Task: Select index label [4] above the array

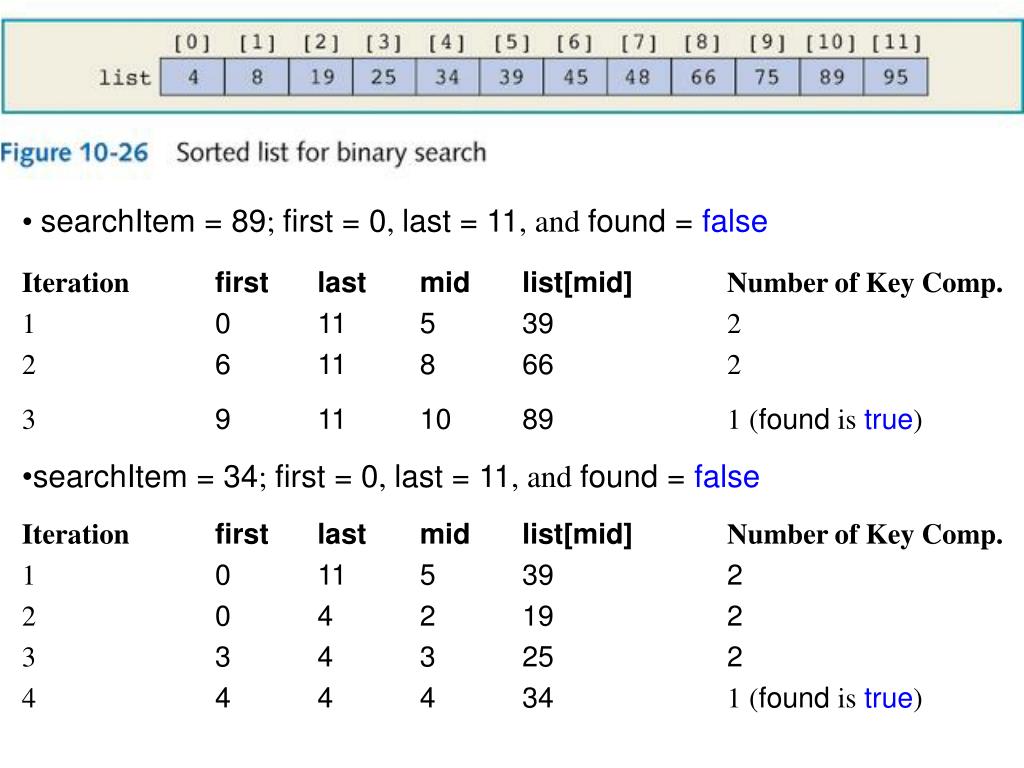Action: pyautogui.click(x=447, y=43)
